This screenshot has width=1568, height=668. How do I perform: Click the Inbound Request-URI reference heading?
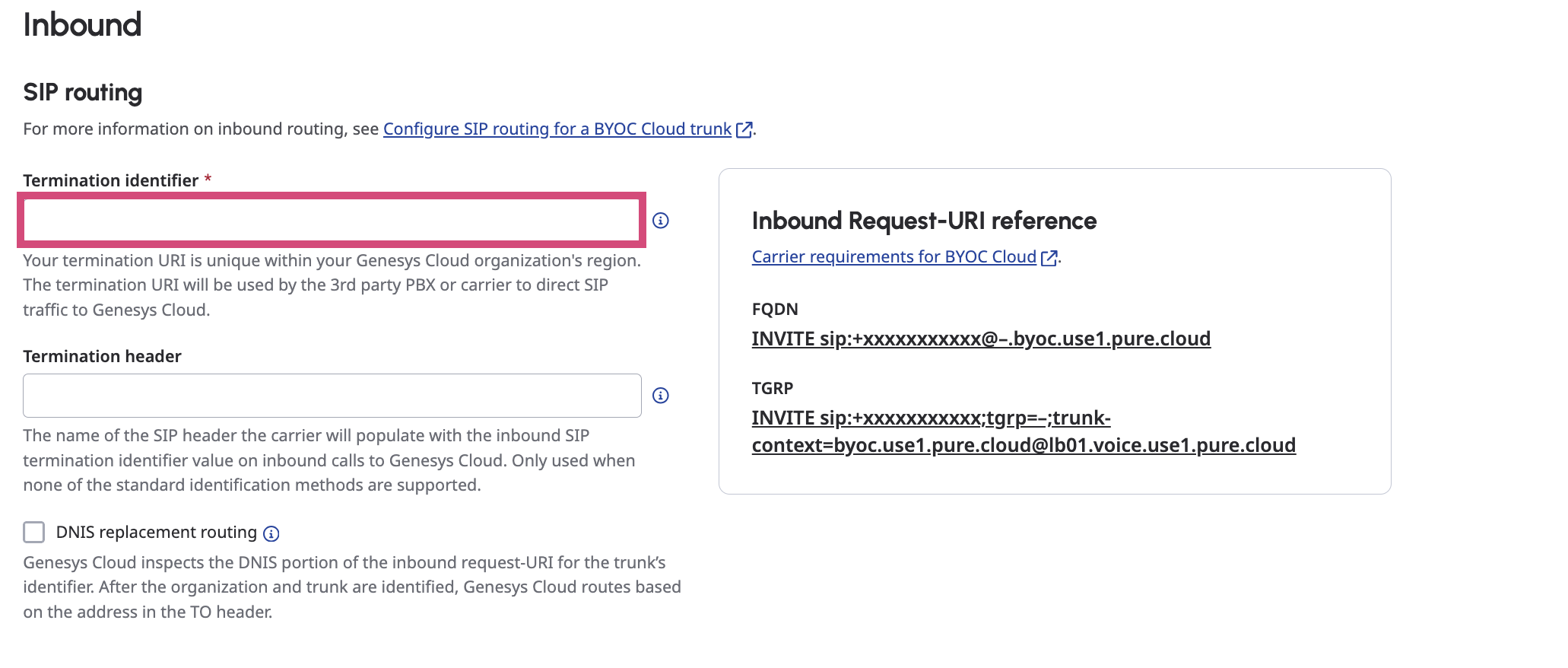pyautogui.click(x=923, y=221)
